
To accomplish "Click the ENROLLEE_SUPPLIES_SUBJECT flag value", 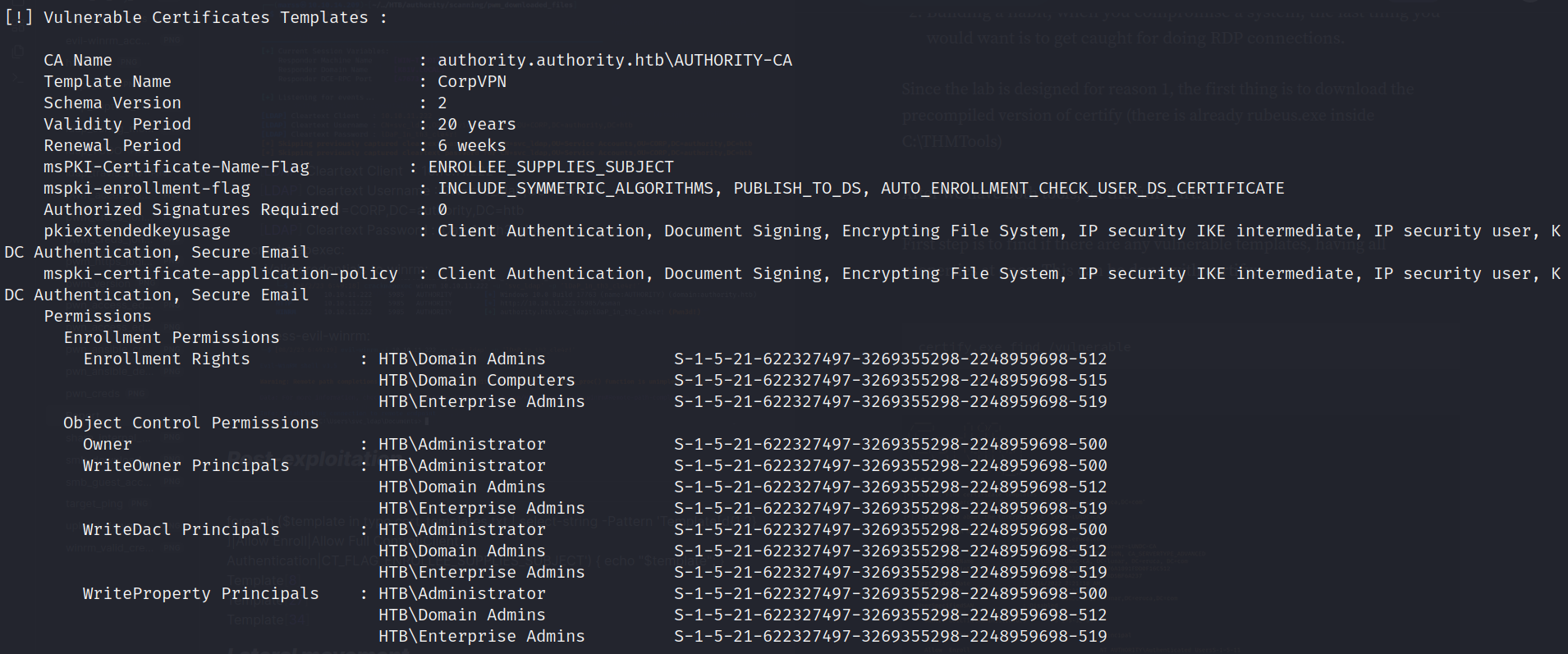I will pyautogui.click(x=550, y=167).
